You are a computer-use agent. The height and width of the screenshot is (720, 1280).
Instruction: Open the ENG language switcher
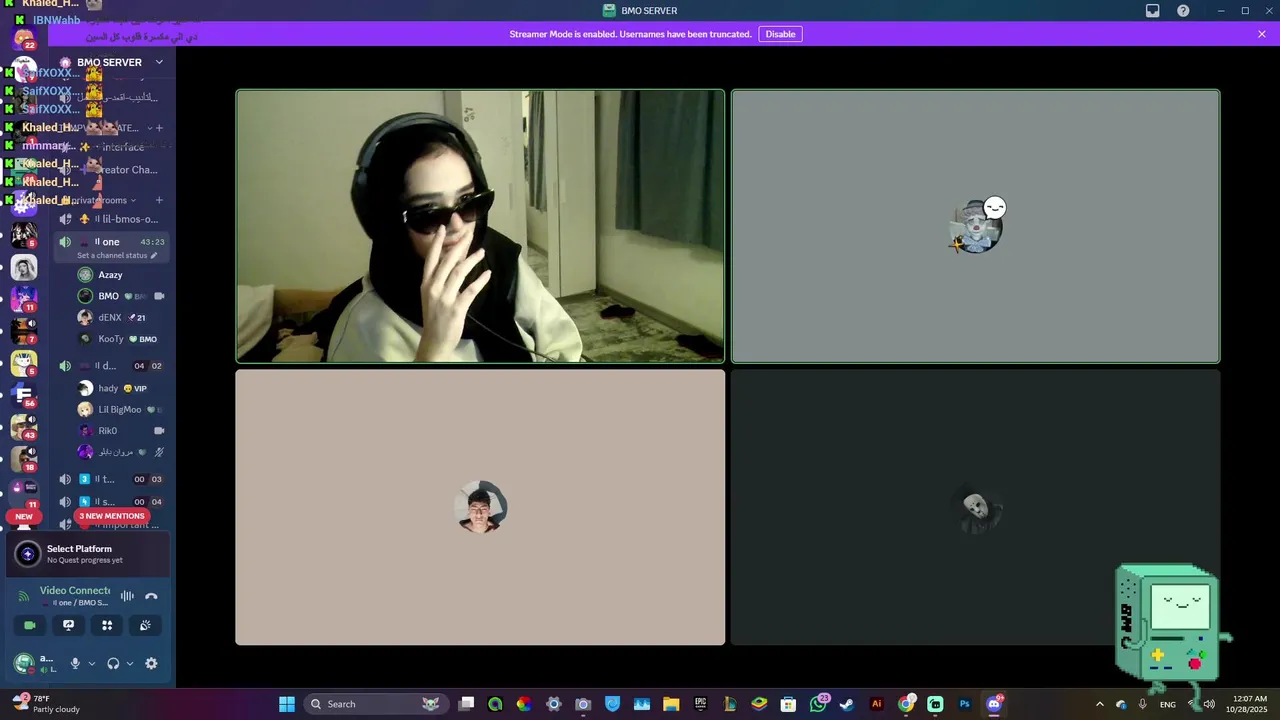1168,704
